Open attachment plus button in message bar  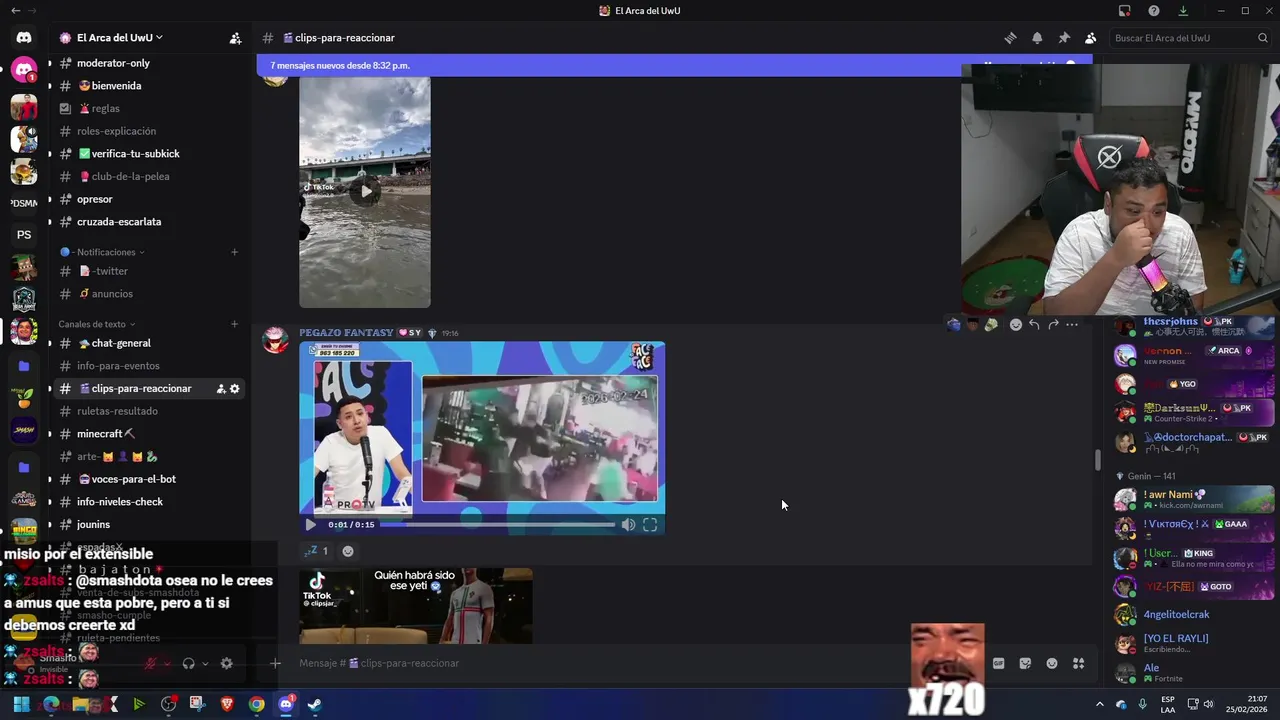point(275,663)
